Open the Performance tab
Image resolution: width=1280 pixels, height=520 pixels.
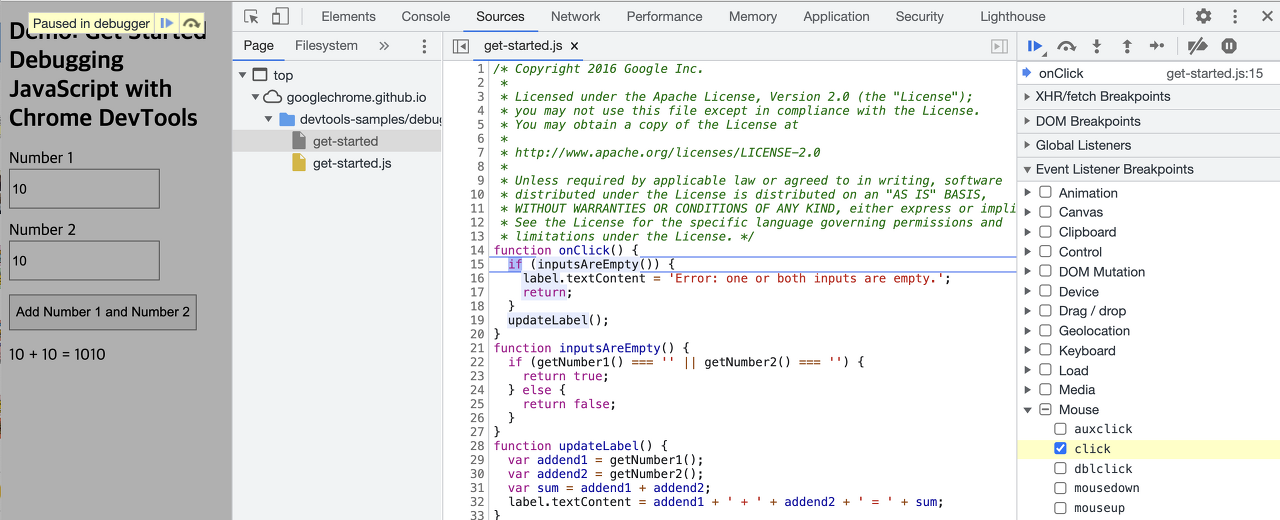point(664,16)
